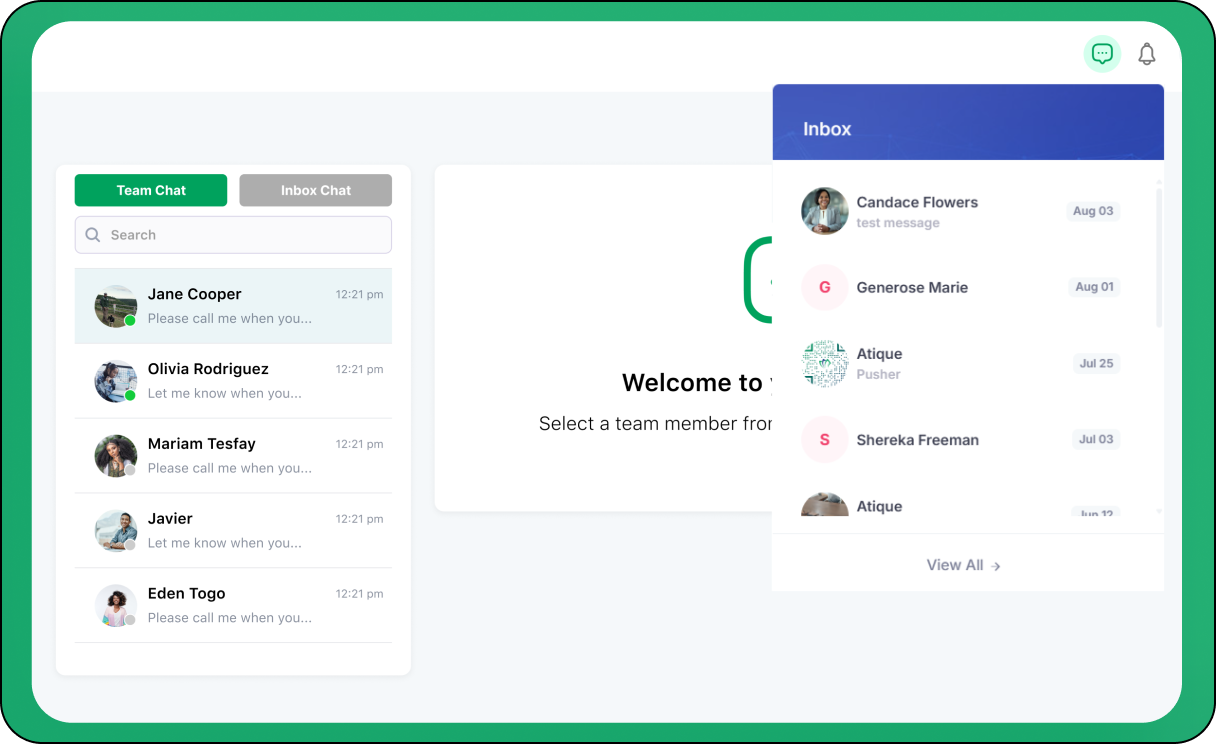Click the Inbox panel header title
The image size is (1216, 744).
pos(827,129)
